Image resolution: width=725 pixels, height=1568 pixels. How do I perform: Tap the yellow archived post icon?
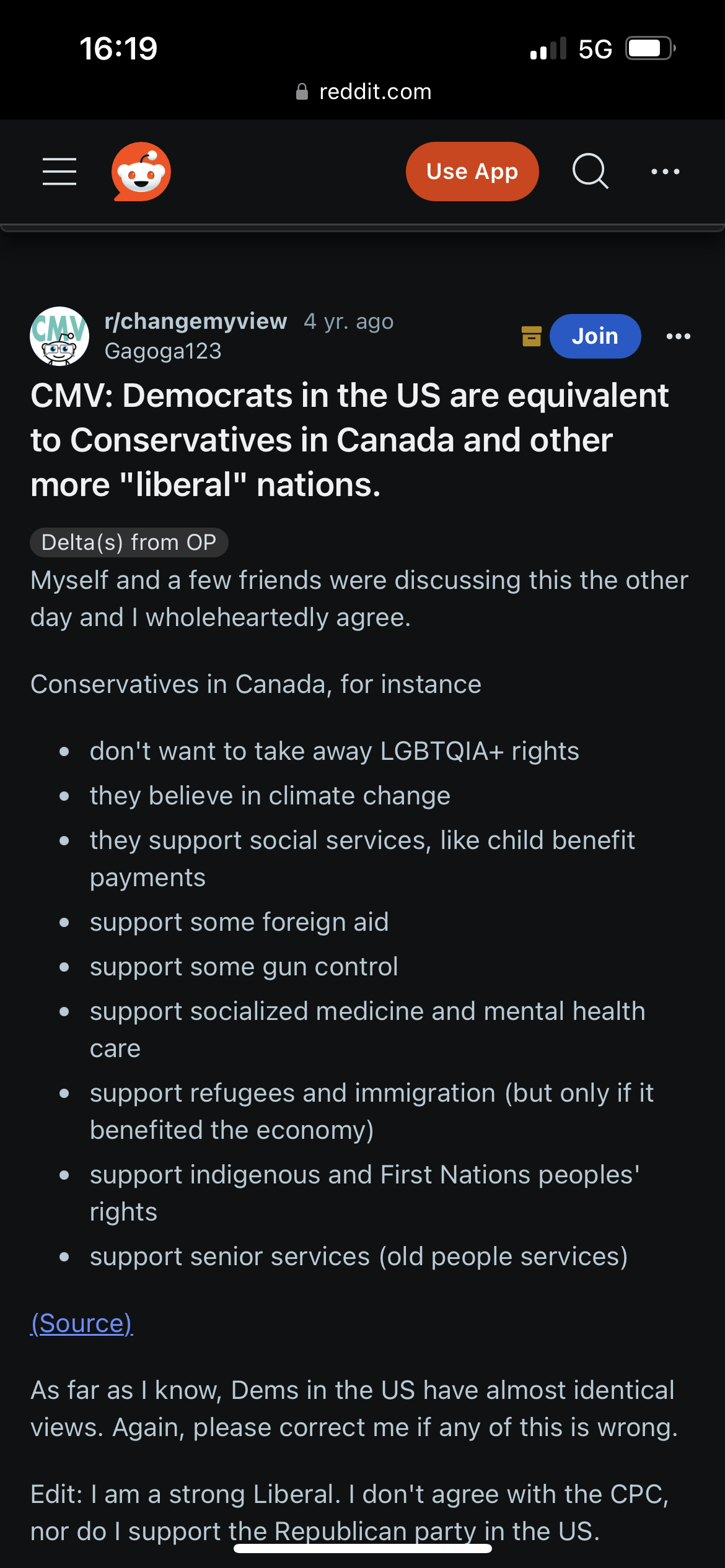(532, 336)
